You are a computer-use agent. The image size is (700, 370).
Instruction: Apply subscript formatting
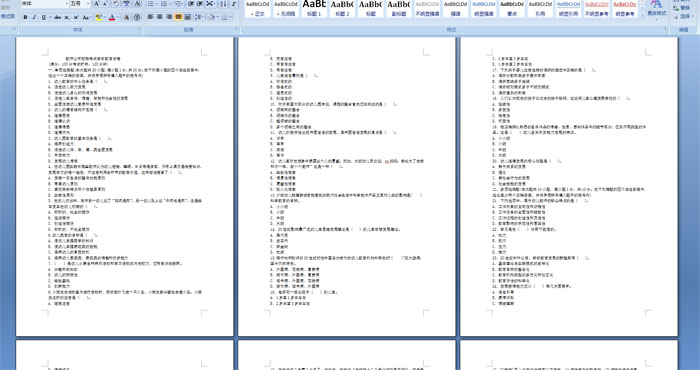click(67, 17)
